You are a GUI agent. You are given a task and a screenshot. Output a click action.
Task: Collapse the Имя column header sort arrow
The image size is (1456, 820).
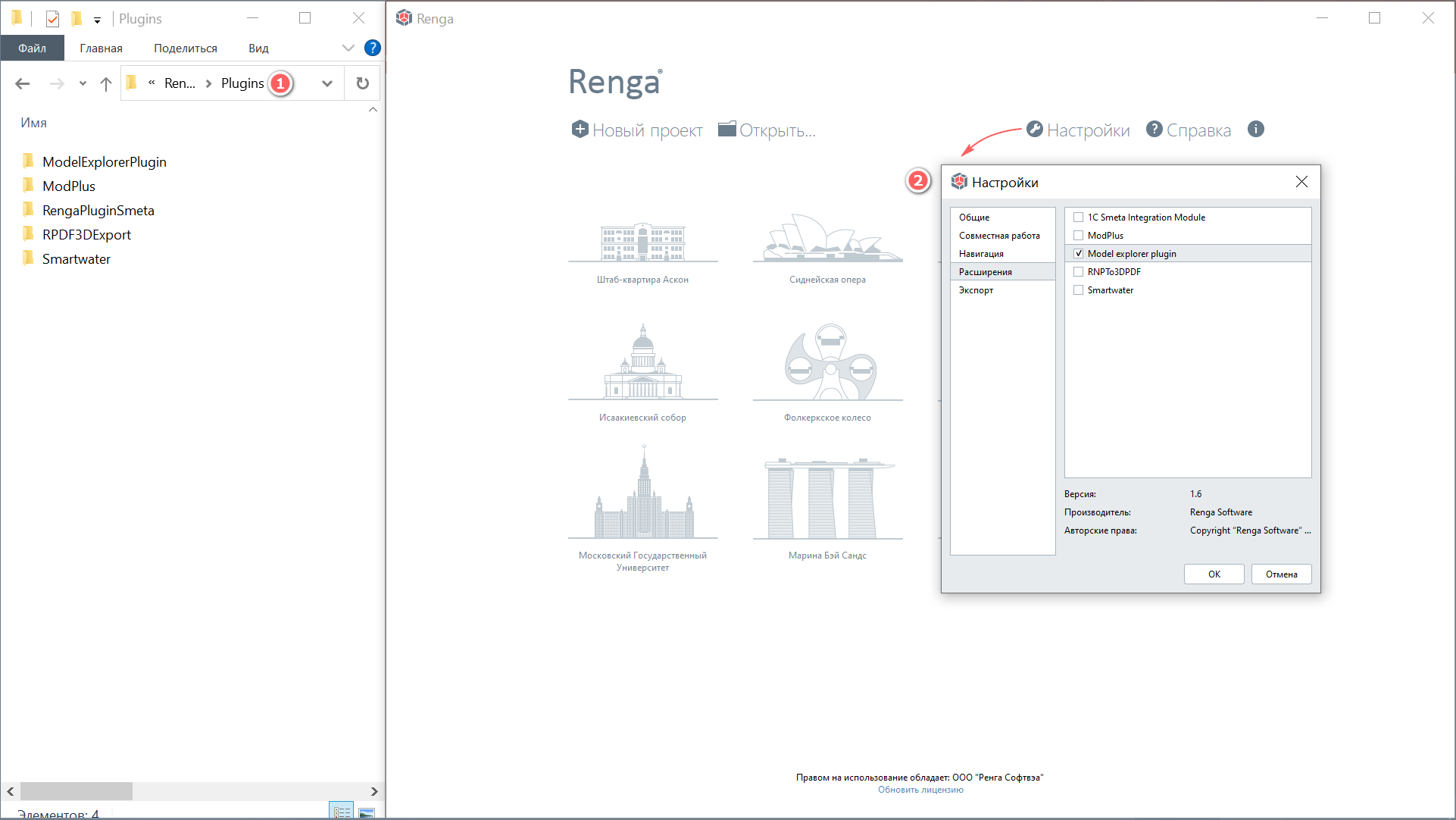click(373, 110)
